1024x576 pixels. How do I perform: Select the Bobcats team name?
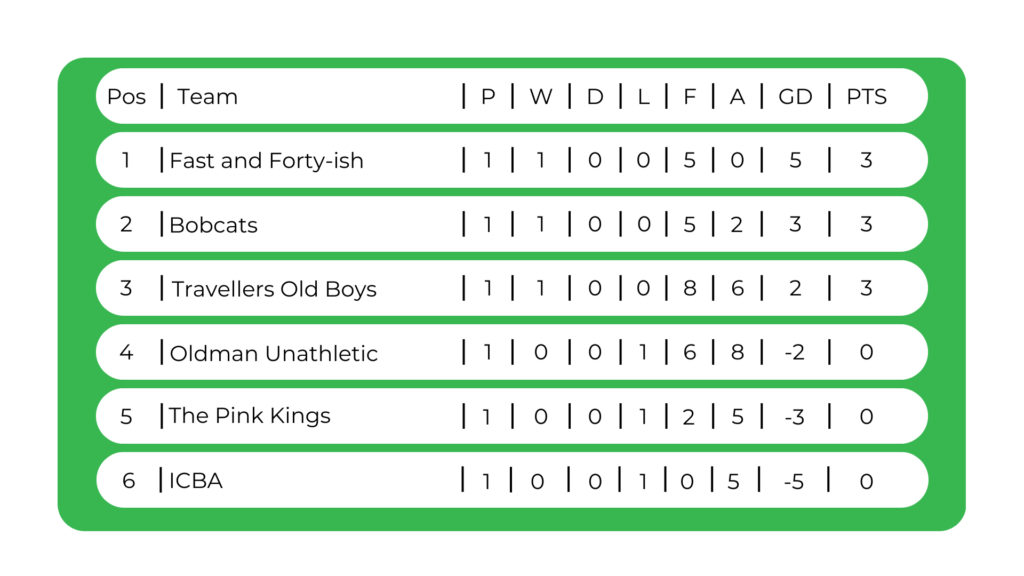tap(213, 225)
